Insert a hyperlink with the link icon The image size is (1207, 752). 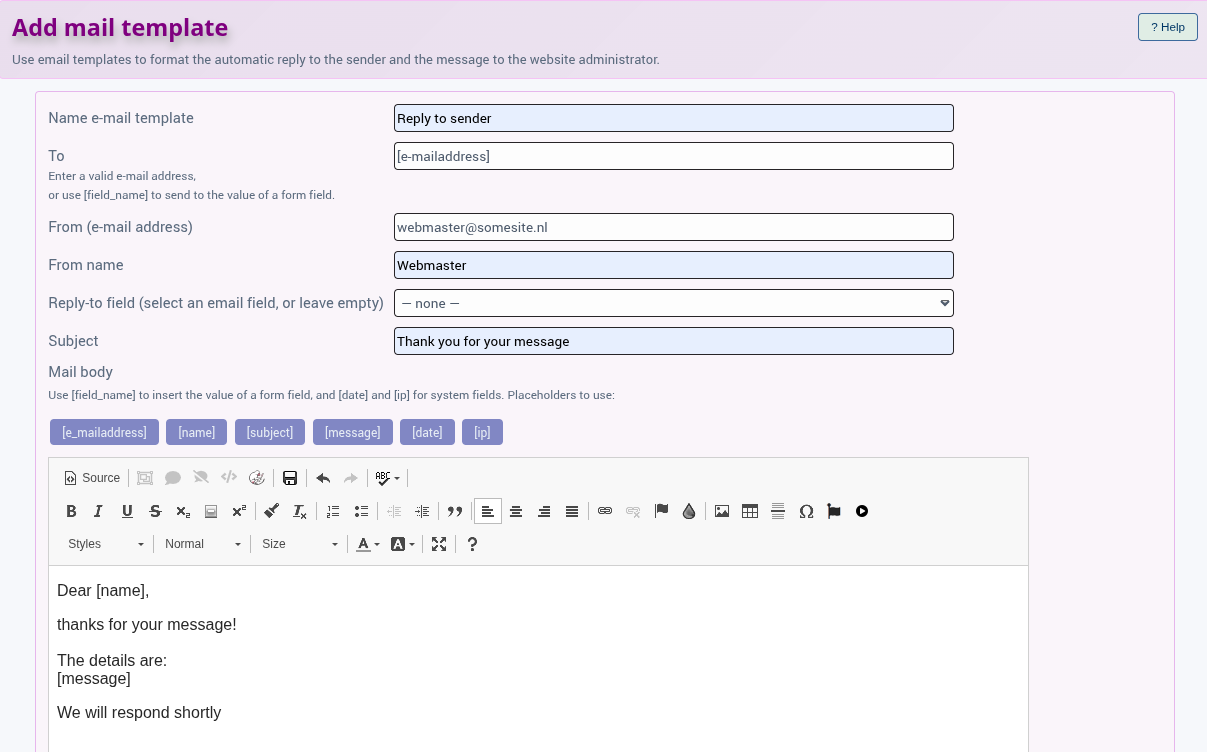click(x=605, y=511)
